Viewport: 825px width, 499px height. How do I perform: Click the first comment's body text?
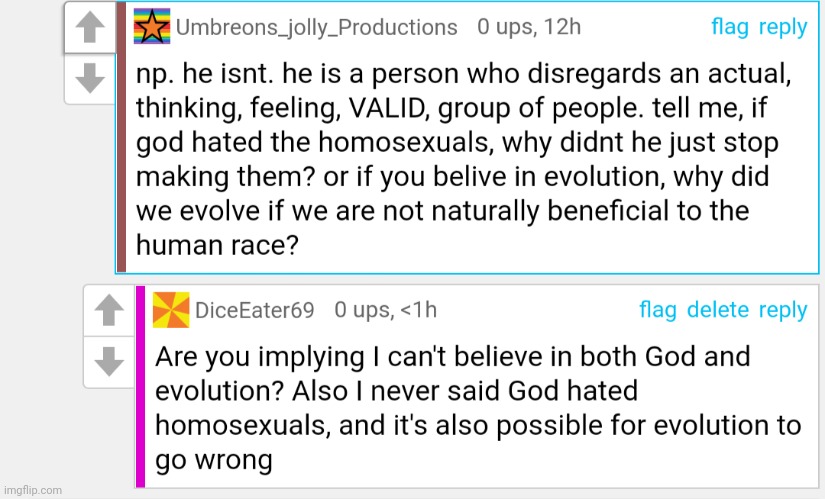coord(464,159)
